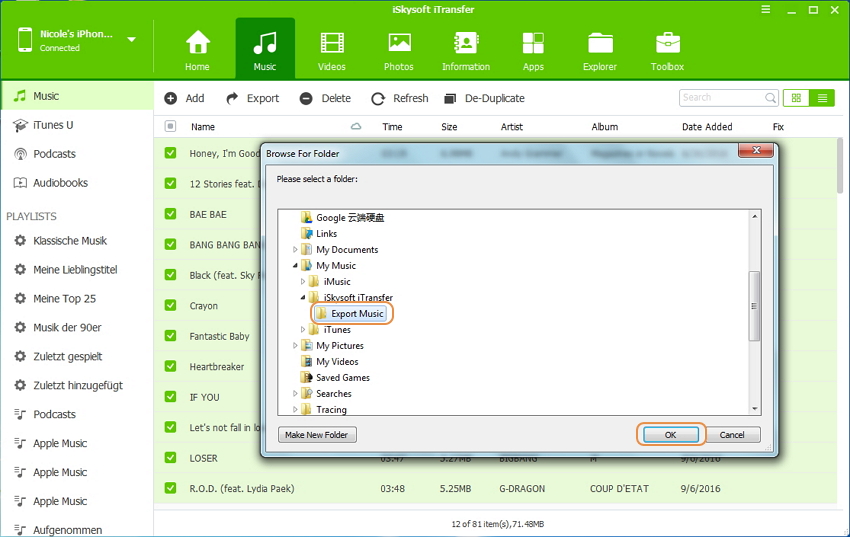Open the Explorer section
Screen dimensions: 850x537
(600, 50)
